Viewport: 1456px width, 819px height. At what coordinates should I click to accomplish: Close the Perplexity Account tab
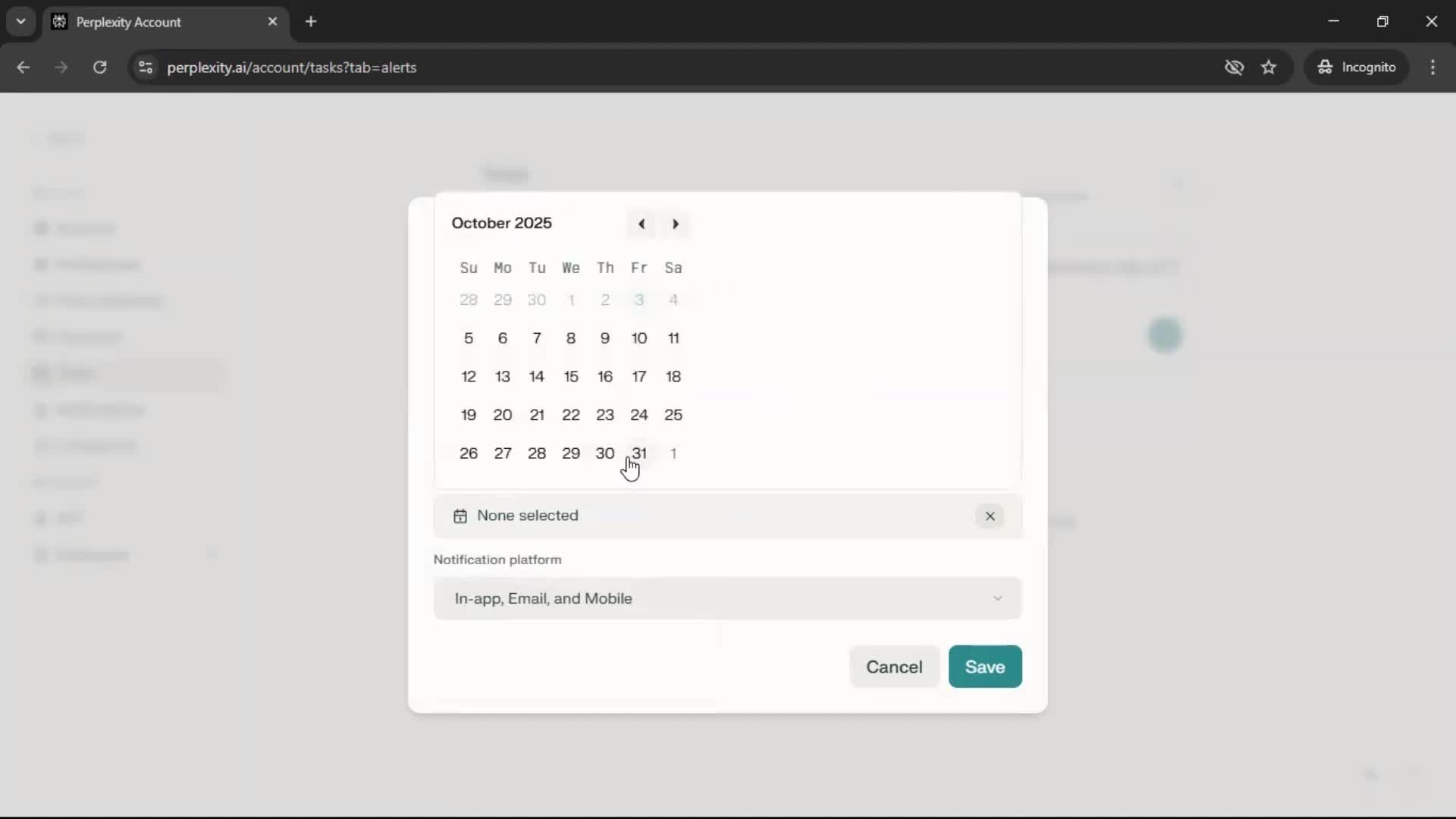coord(272,21)
